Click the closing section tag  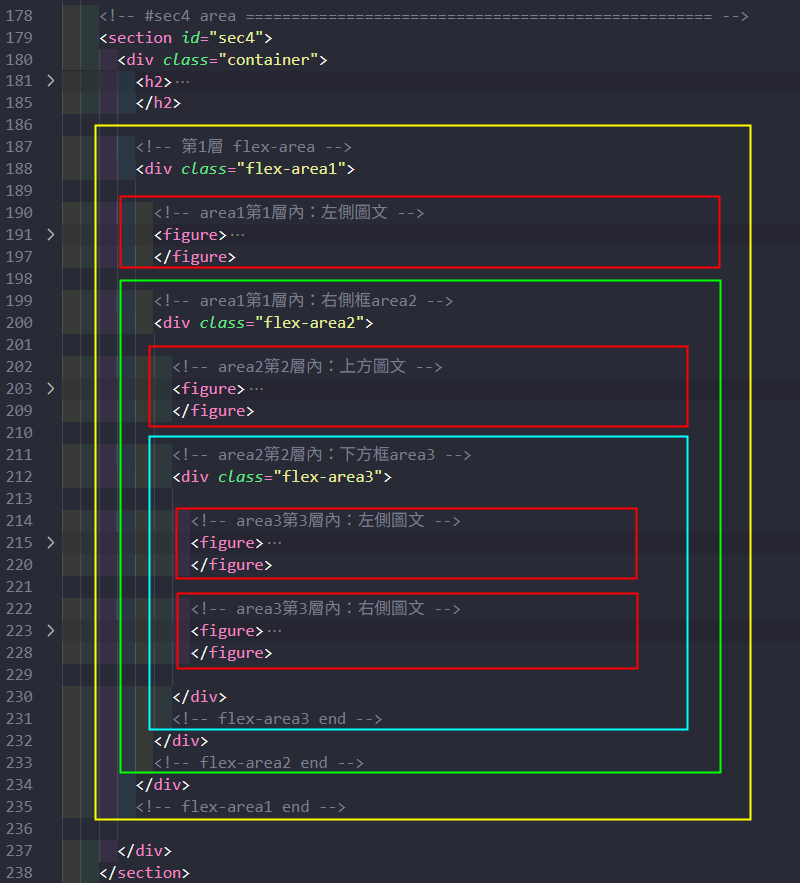[144, 873]
